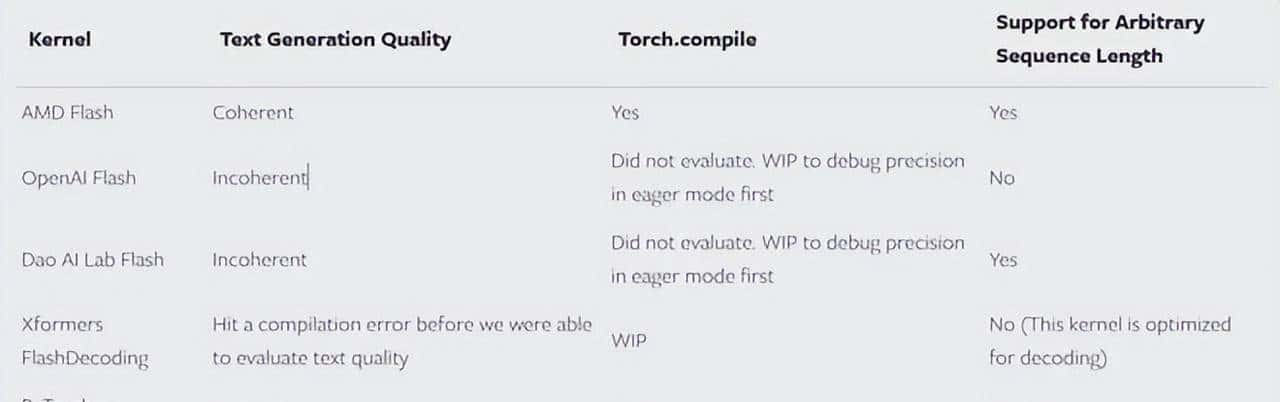Click the Incoherent cell for Dao AI Lab Flash
The width and height of the screenshot is (1280, 402).
[259, 260]
